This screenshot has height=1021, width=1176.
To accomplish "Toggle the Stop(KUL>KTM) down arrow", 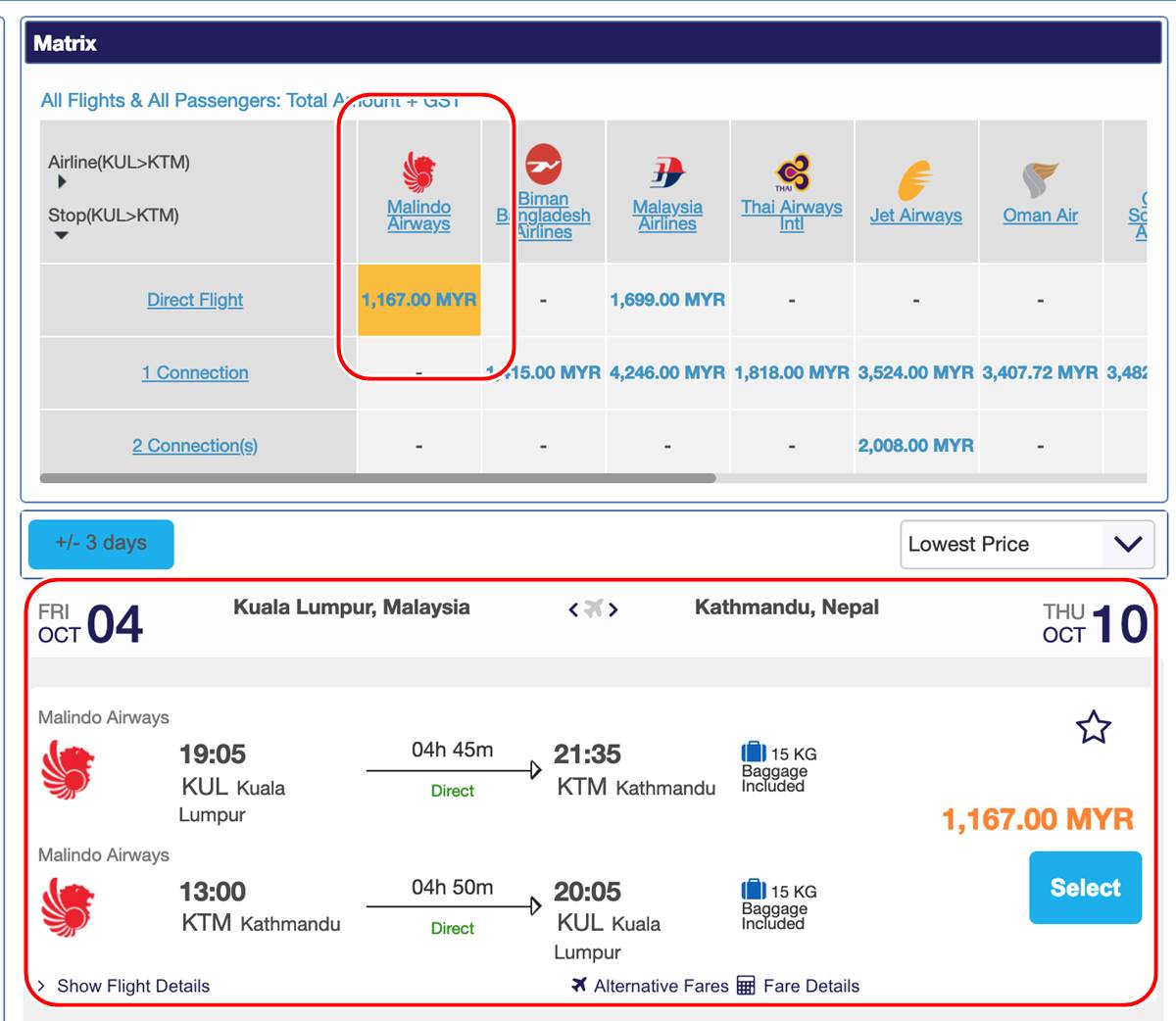I will tap(62, 235).
